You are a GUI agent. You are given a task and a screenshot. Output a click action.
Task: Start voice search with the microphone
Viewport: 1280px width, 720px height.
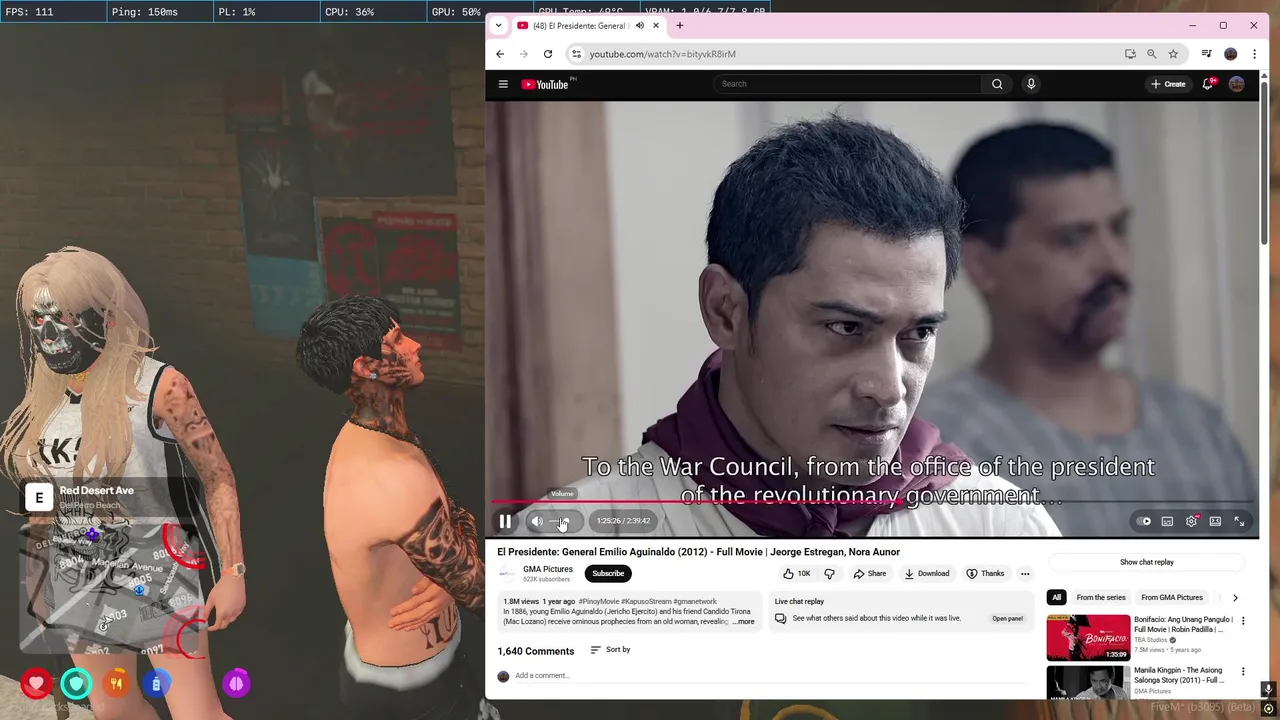pos(1031,84)
